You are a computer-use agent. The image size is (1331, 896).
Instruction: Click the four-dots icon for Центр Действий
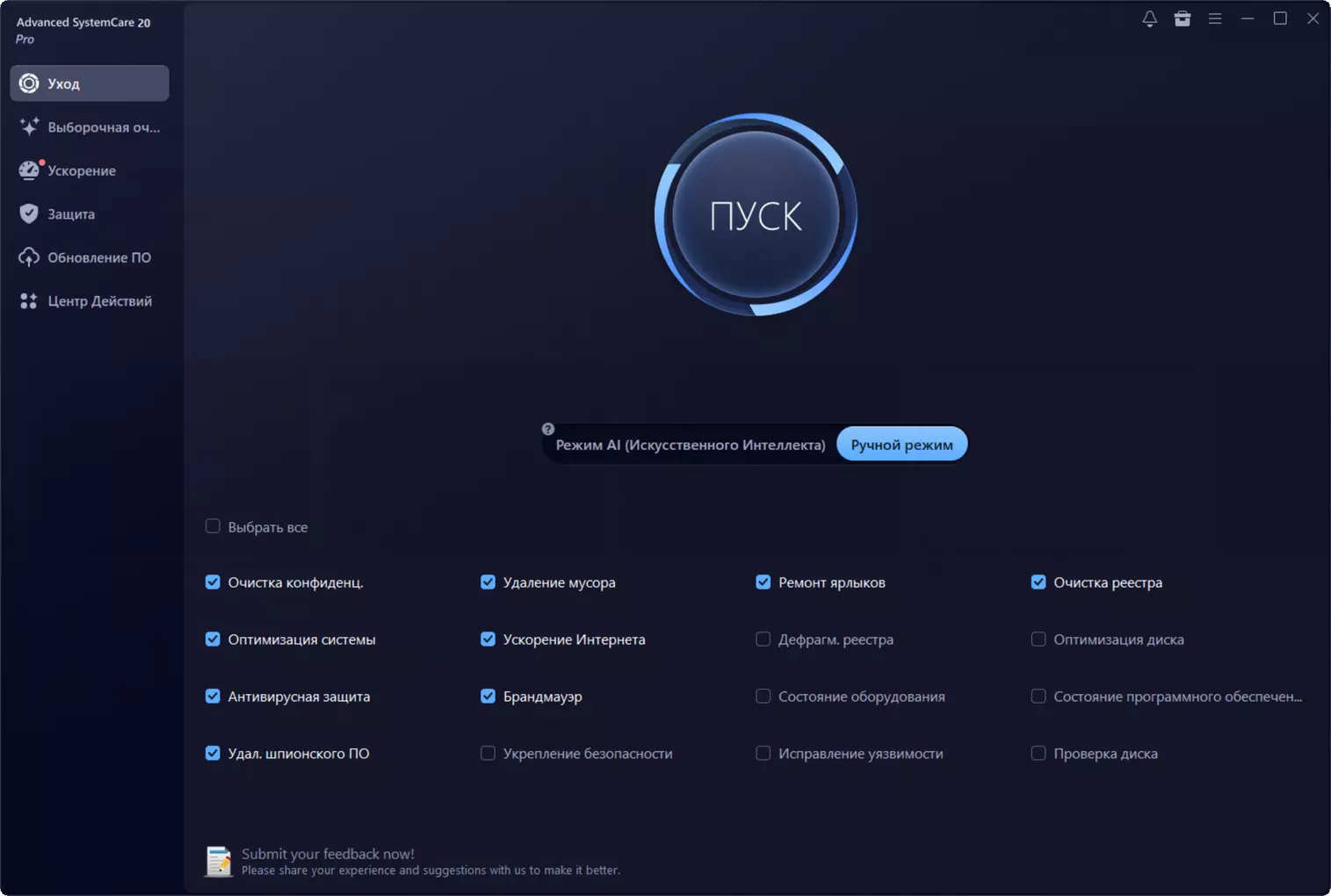pos(29,301)
